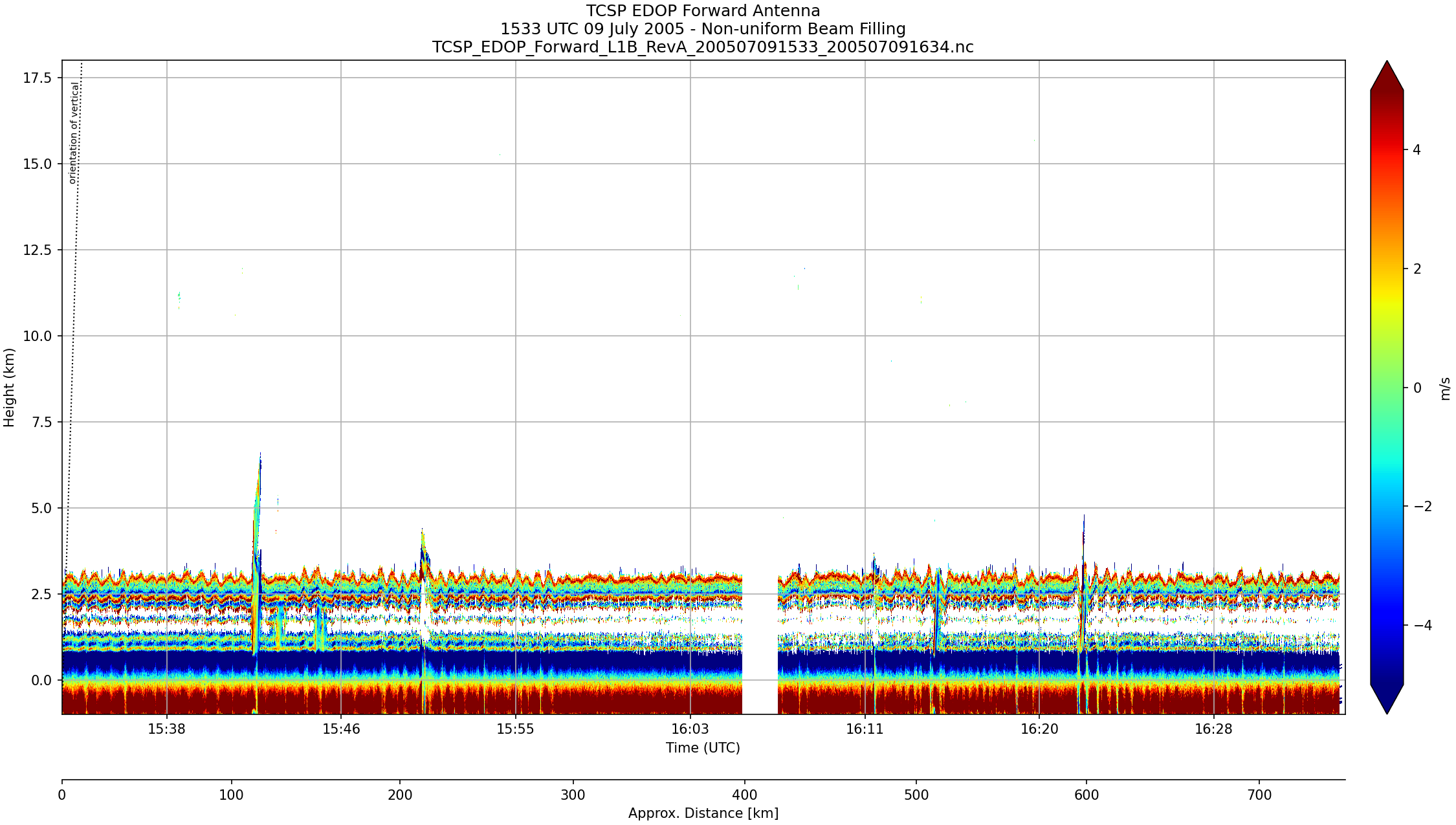Click the colorbar tick label 0
This screenshot has height=825, width=1456.
pyautogui.click(x=1417, y=388)
